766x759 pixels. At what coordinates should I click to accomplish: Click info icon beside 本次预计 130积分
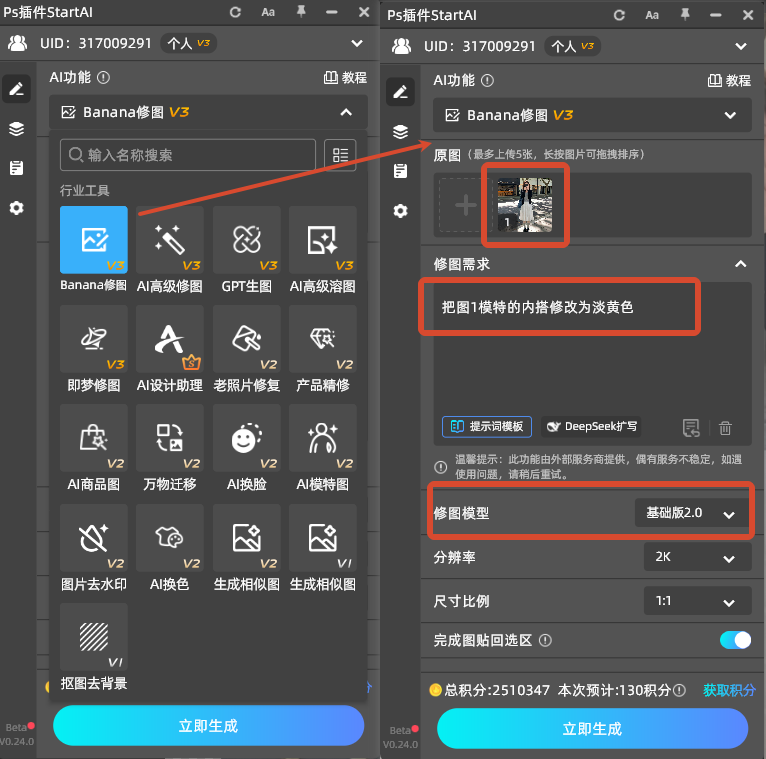click(679, 690)
